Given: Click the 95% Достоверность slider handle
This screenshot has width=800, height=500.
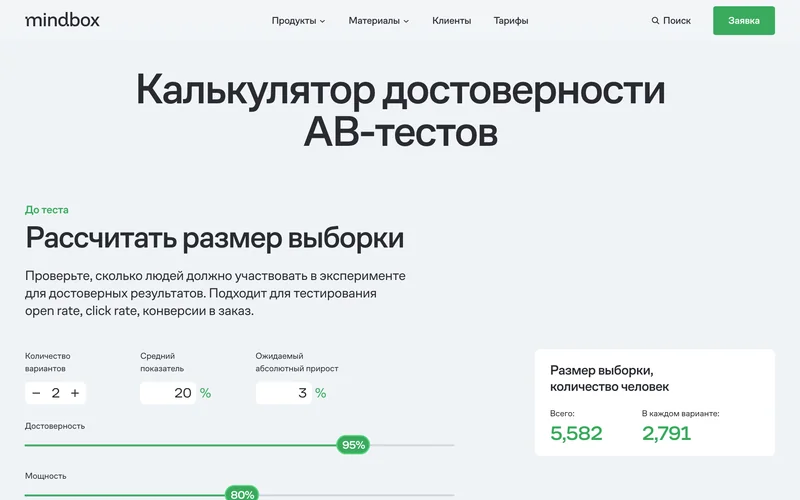Looking at the screenshot, I should click(x=353, y=445).
